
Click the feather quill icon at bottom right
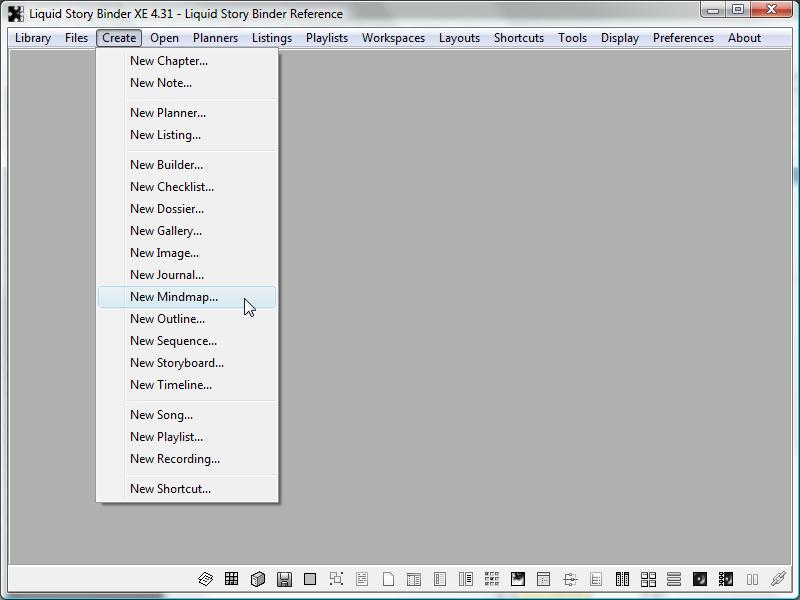(778, 579)
